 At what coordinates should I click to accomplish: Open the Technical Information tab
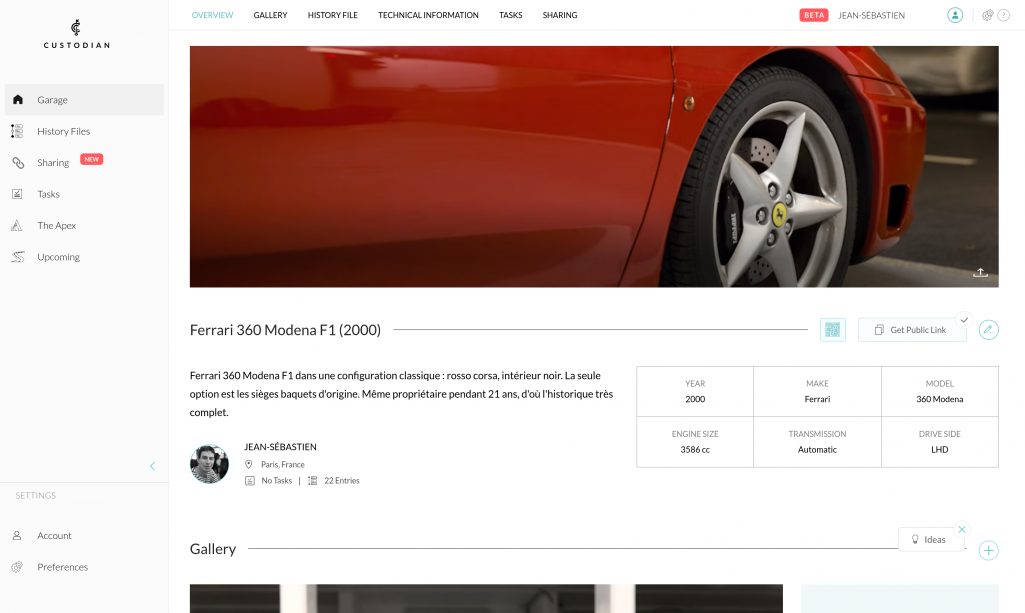click(428, 15)
